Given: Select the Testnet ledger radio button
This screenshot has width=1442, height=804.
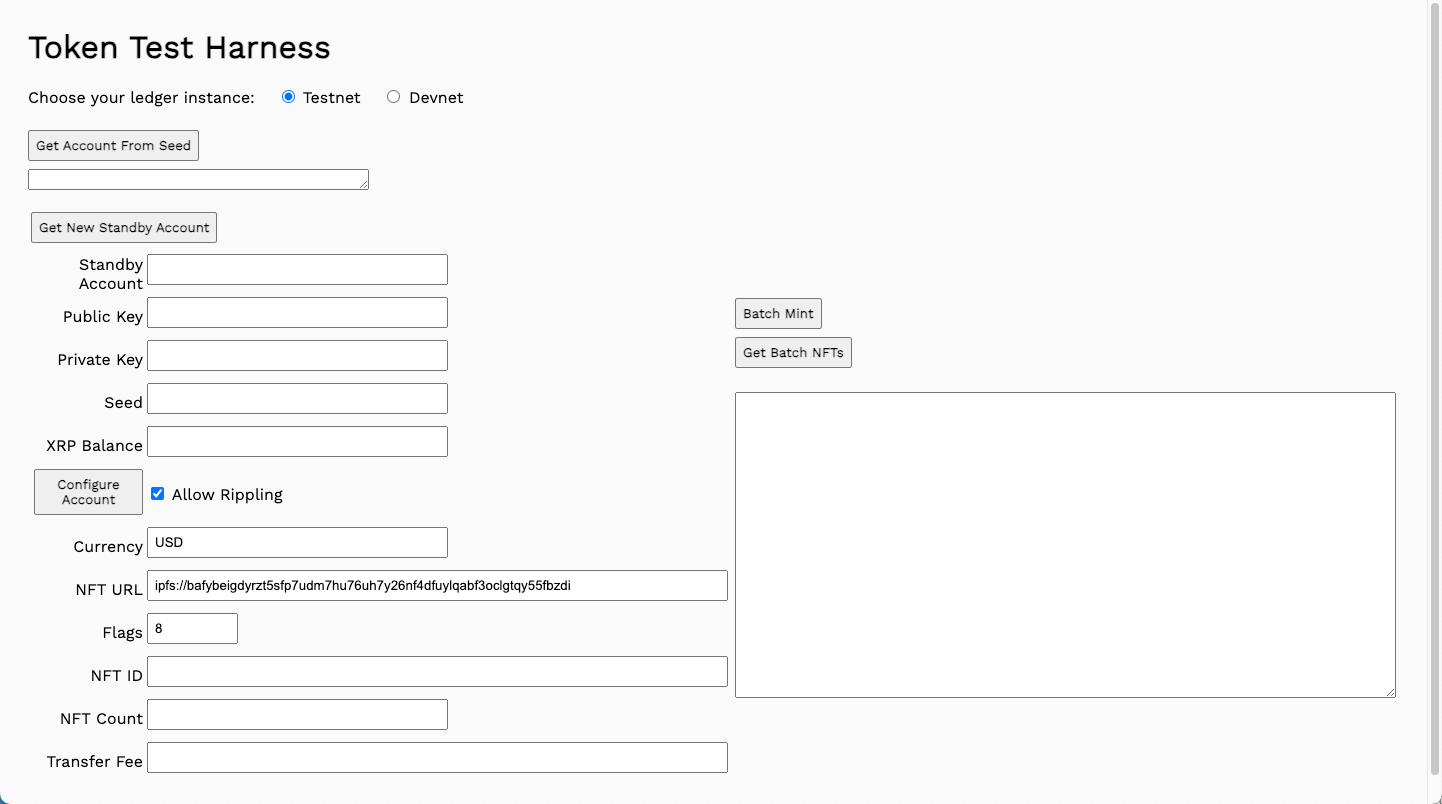Looking at the screenshot, I should pyautogui.click(x=289, y=97).
